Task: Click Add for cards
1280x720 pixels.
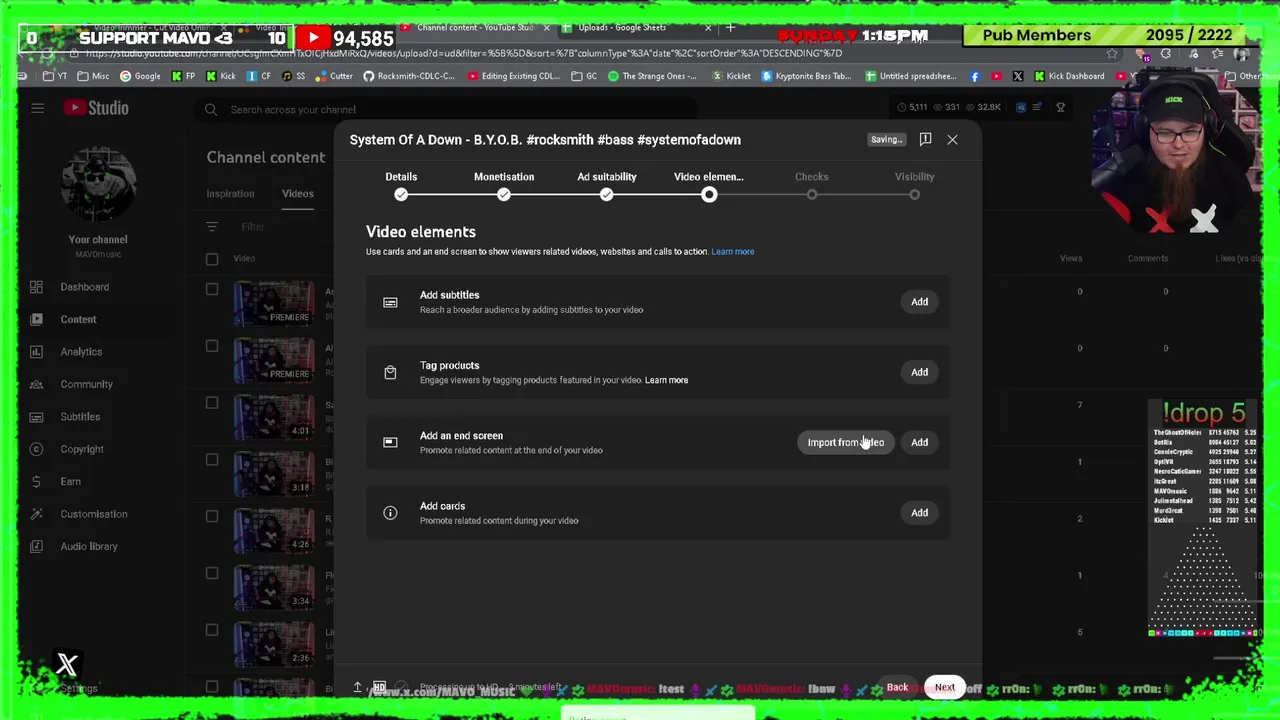Action: (x=919, y=513)
